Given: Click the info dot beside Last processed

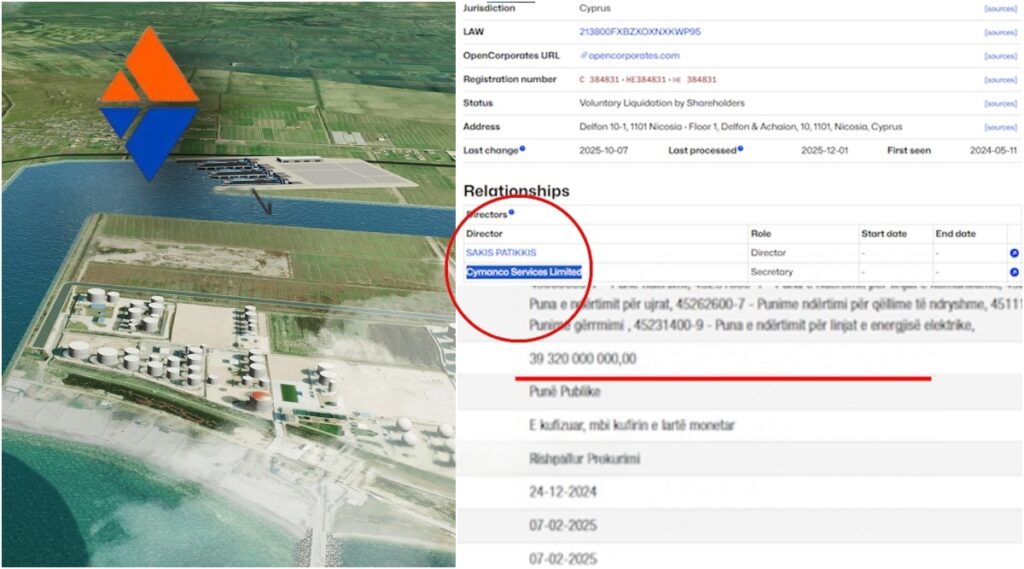Looking at the screenshot, I should tap(740, 149).
